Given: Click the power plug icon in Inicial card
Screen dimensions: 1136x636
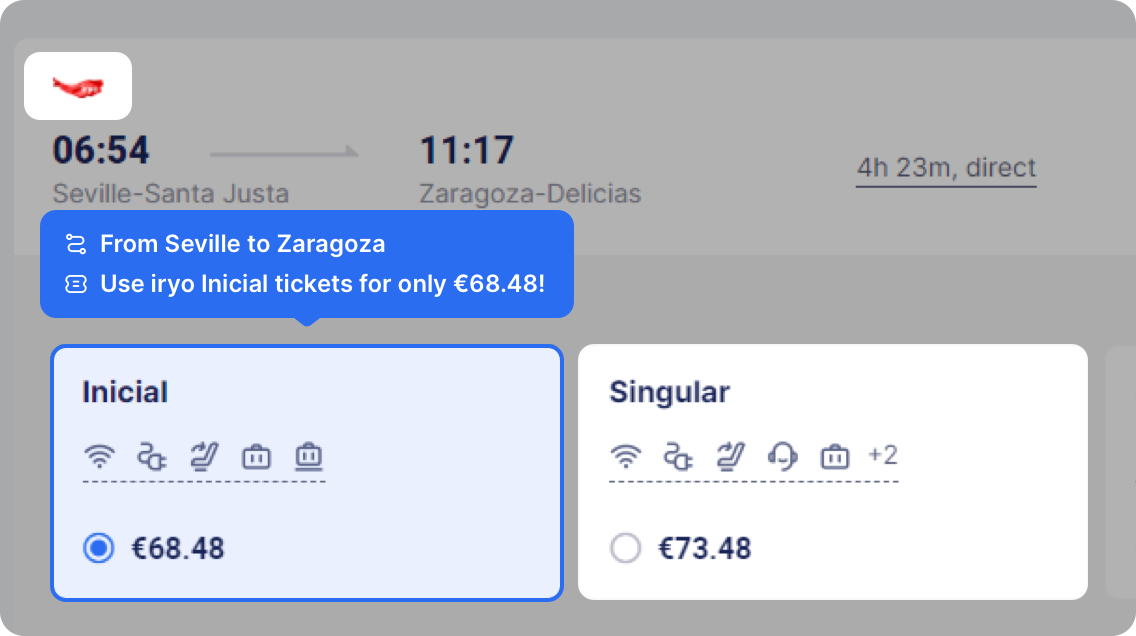Looking at the screenshot, I should click(x=151, y=457).
